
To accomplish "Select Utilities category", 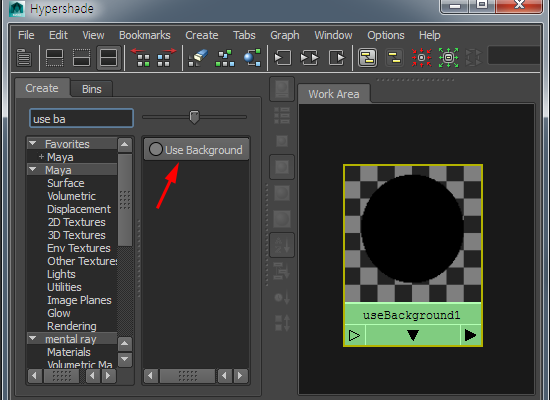I will pyautogui.click(x=65, y=287).
